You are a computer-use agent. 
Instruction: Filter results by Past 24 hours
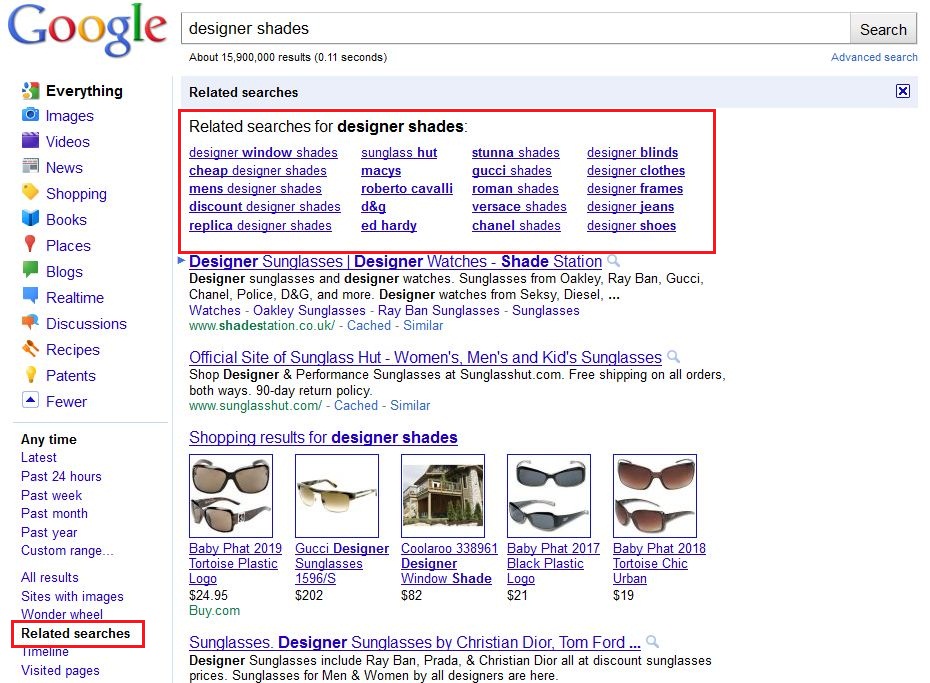click(x=61, y=476)
